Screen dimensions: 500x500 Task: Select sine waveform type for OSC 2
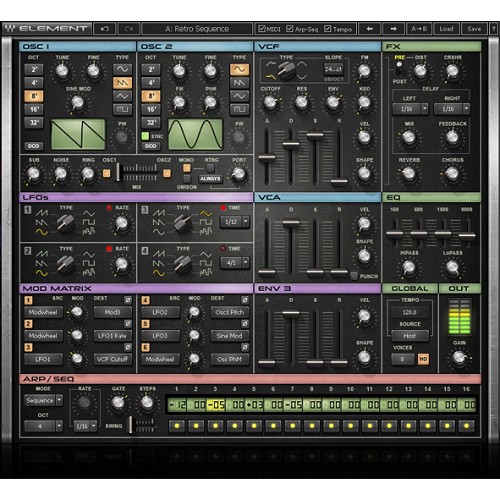[x=239, y=69]
